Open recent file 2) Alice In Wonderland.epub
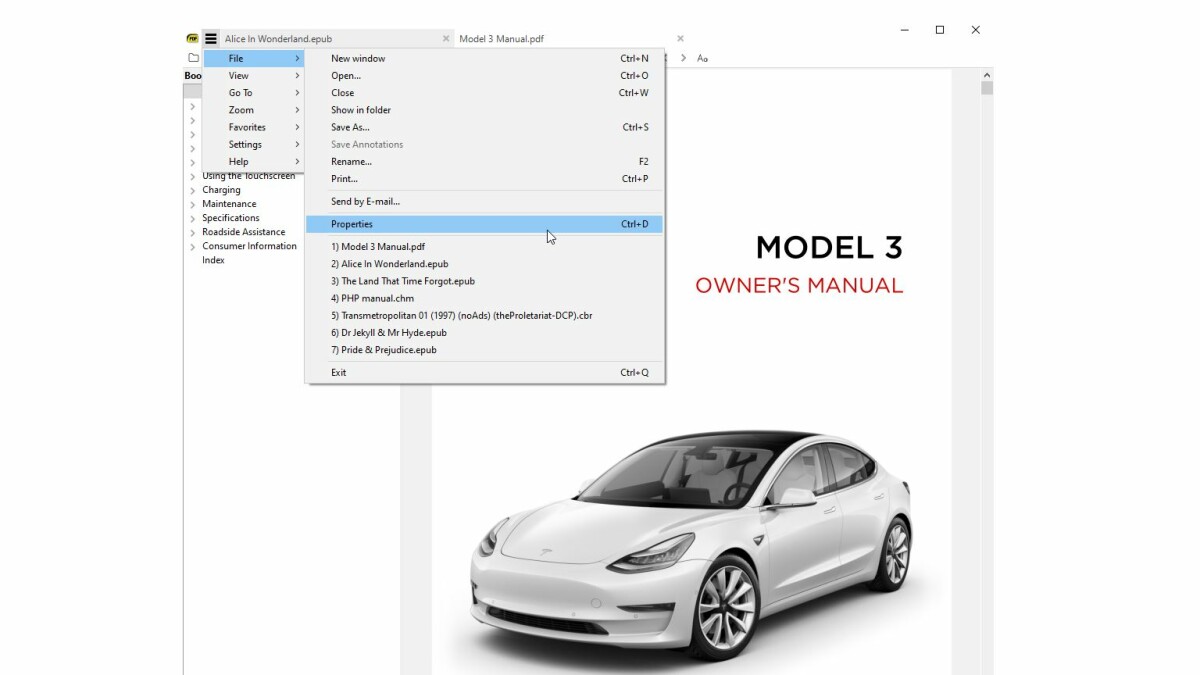Screen dimensions: 1200x675 tap(485, 264)
